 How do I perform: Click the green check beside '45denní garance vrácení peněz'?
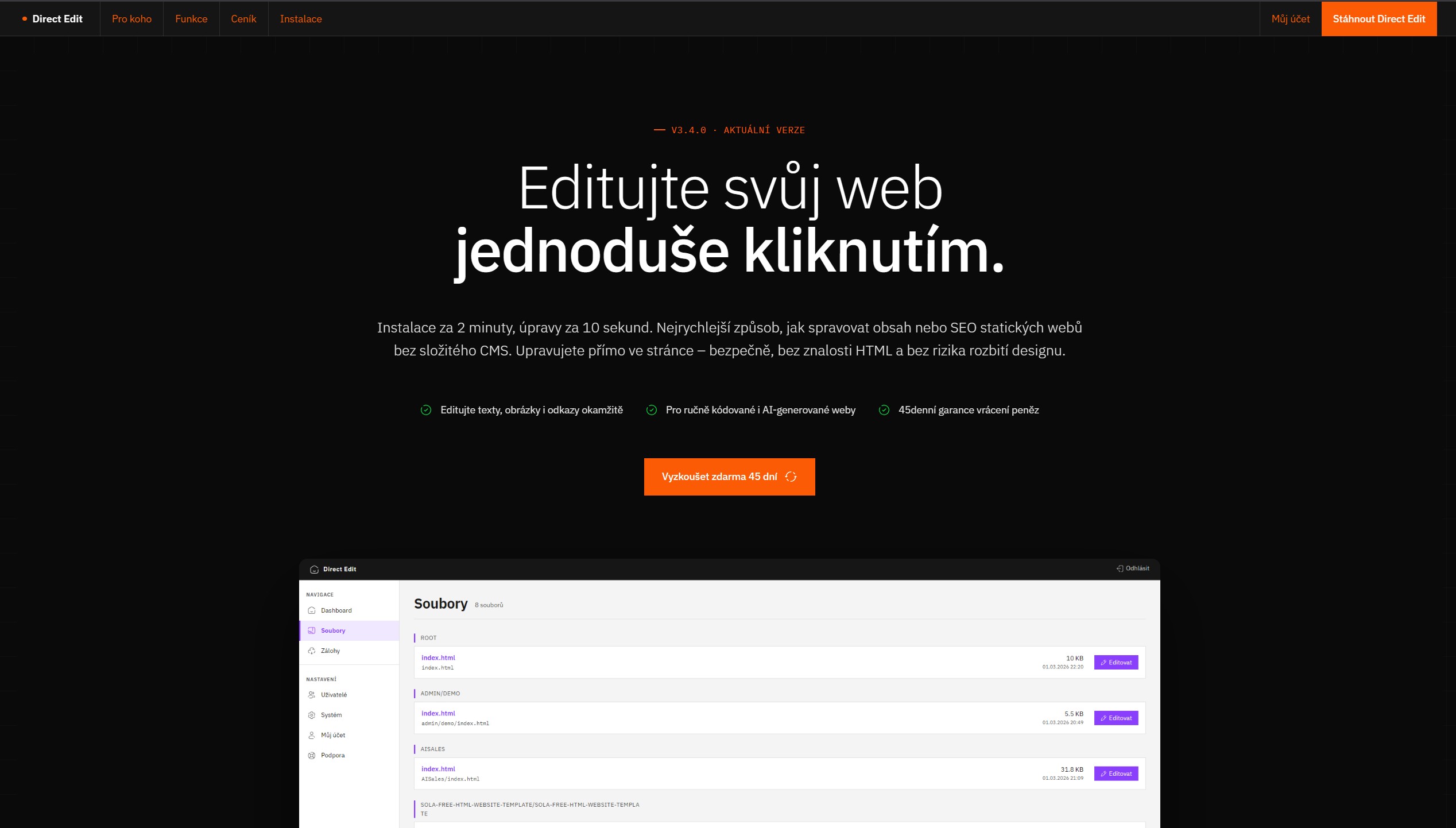point(883,410)
